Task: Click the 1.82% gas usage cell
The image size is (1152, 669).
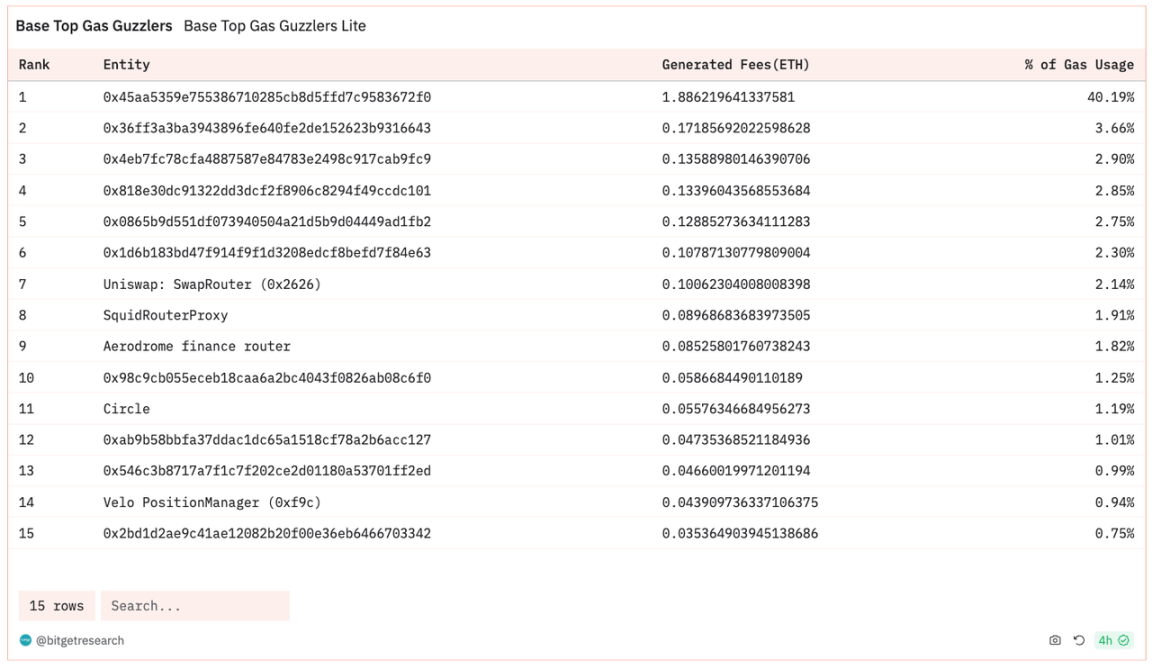Action: 1115,346
